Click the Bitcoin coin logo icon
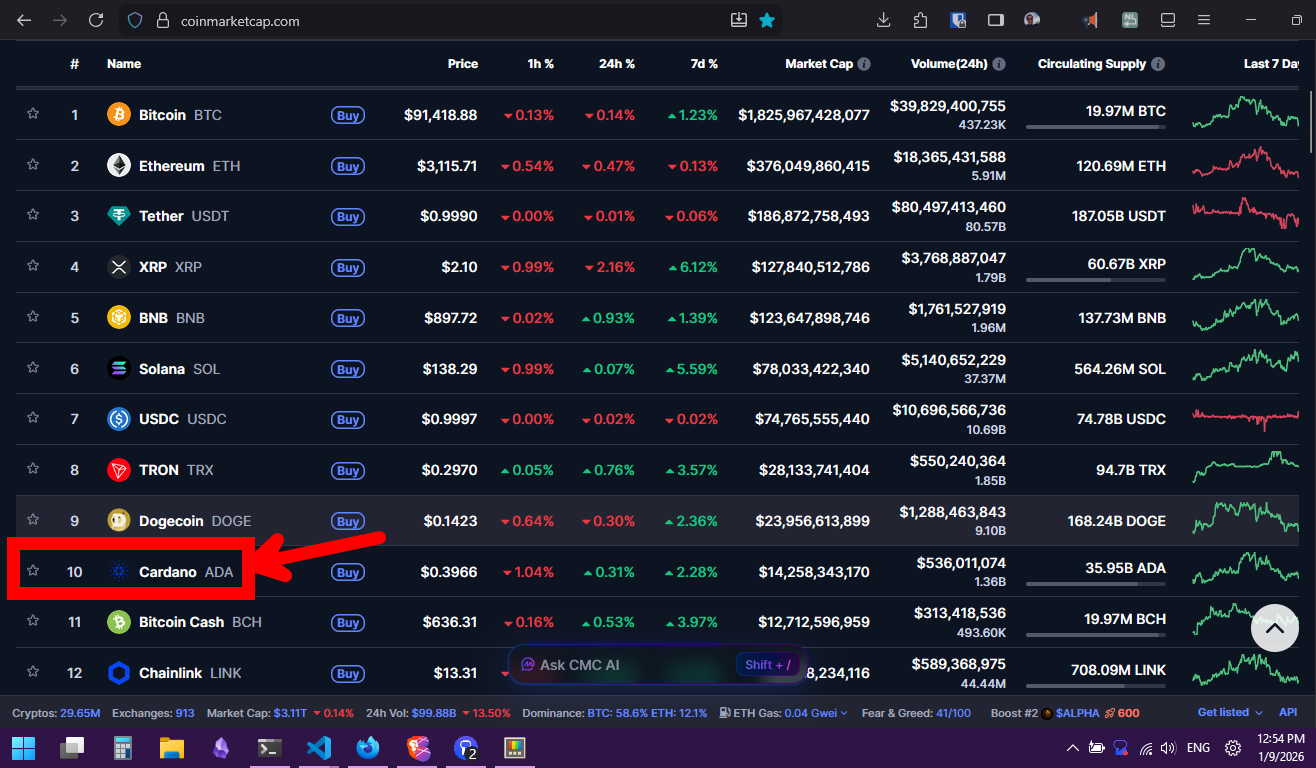The width and height of the screenshot is (1316, 768). (x=119, y=115)
